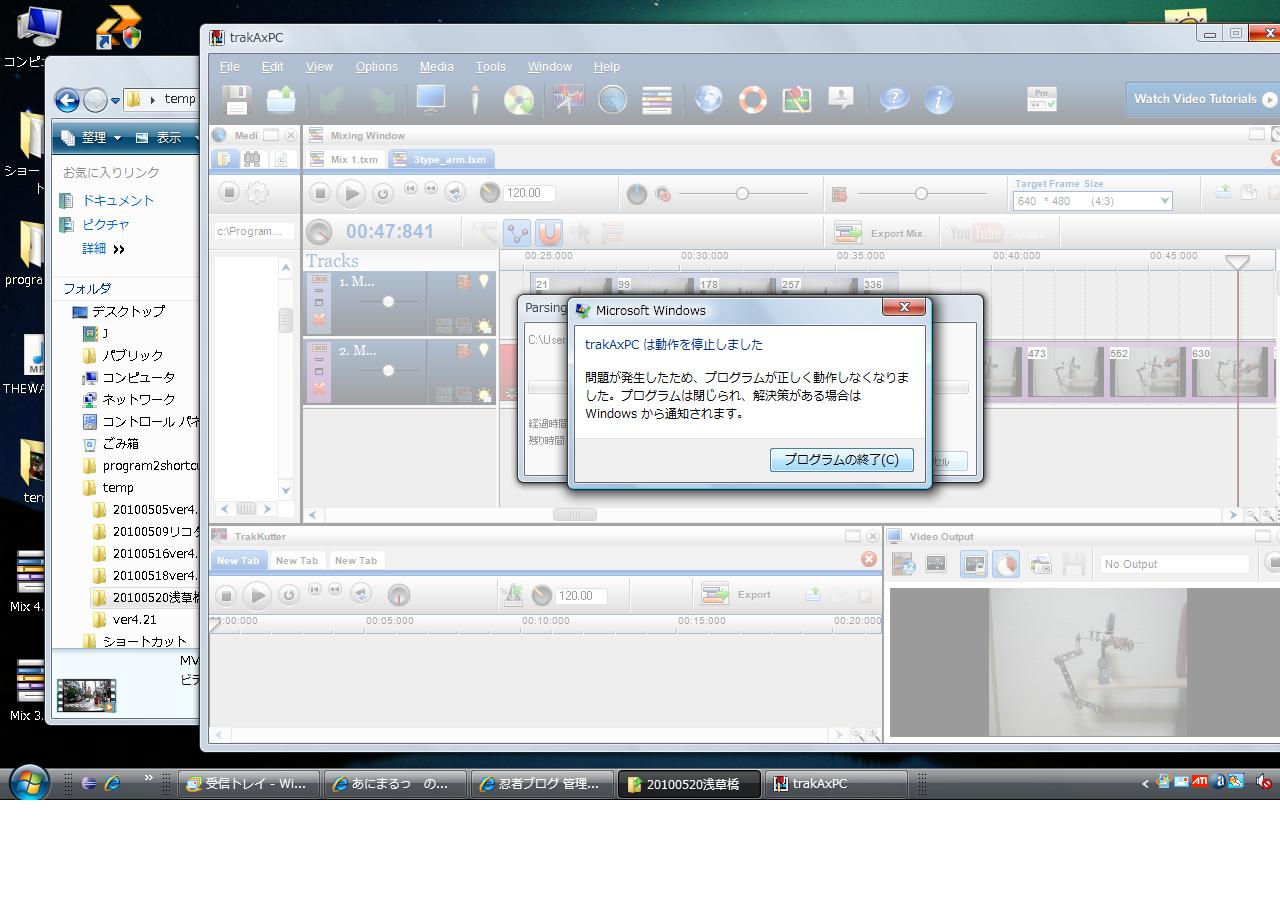Click the gear settings icon in Media panel

pos(257,193)
